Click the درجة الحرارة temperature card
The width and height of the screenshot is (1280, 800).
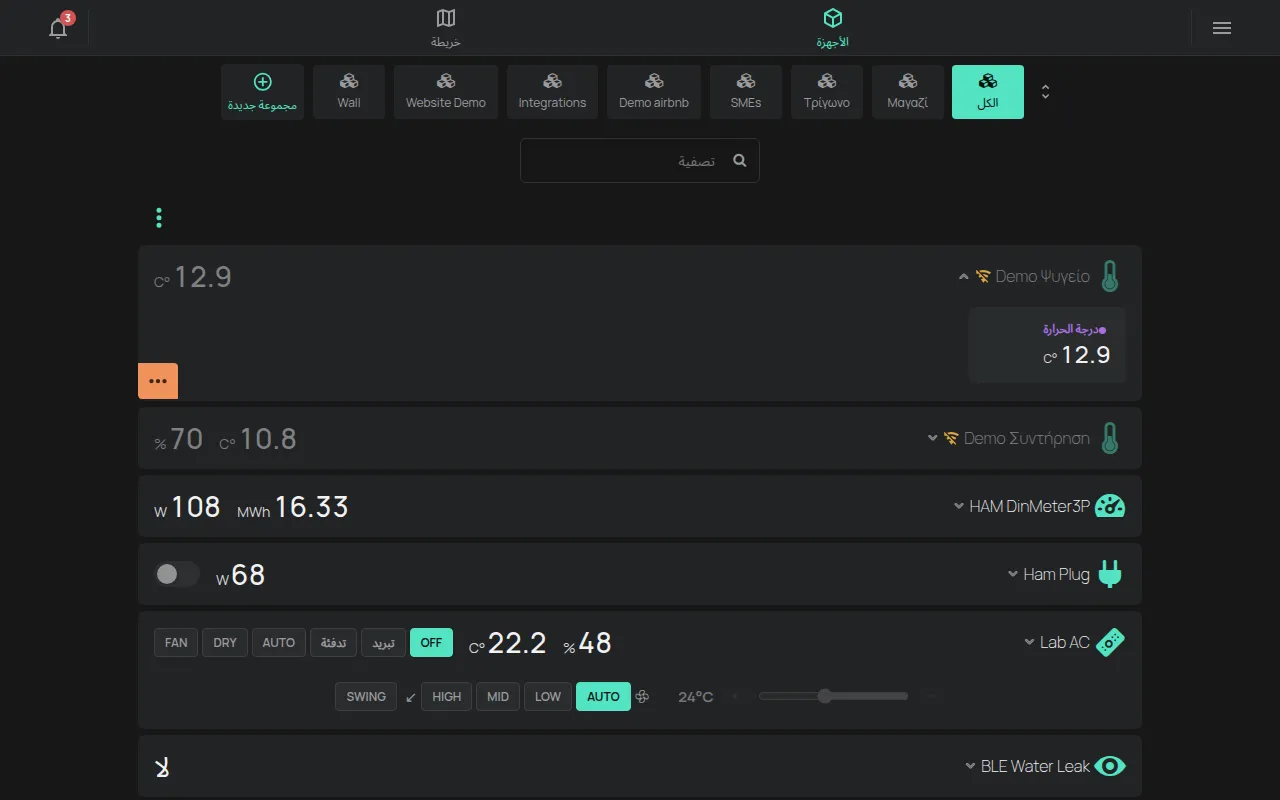coord(1047,344)
